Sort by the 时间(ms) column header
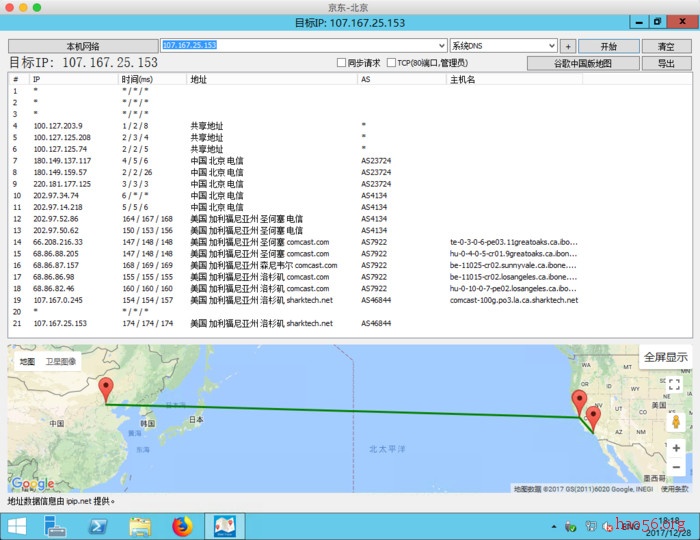 pos(152,79)
